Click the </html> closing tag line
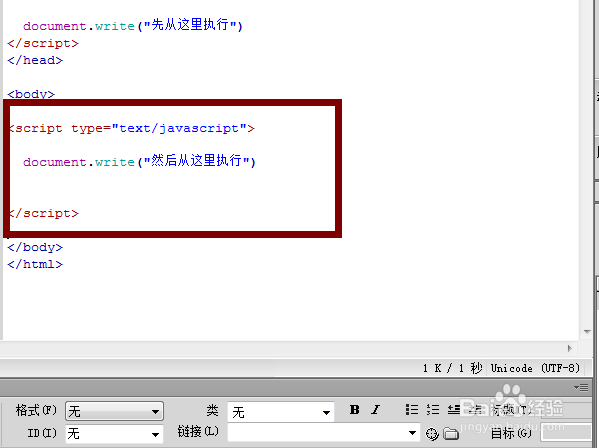The height and width of the screenshot is (448, 599). click(35, 264)
